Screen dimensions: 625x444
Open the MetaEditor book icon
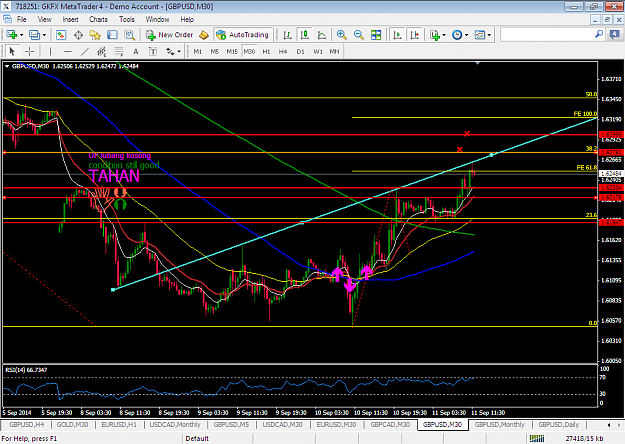click(x=204, y=35)
